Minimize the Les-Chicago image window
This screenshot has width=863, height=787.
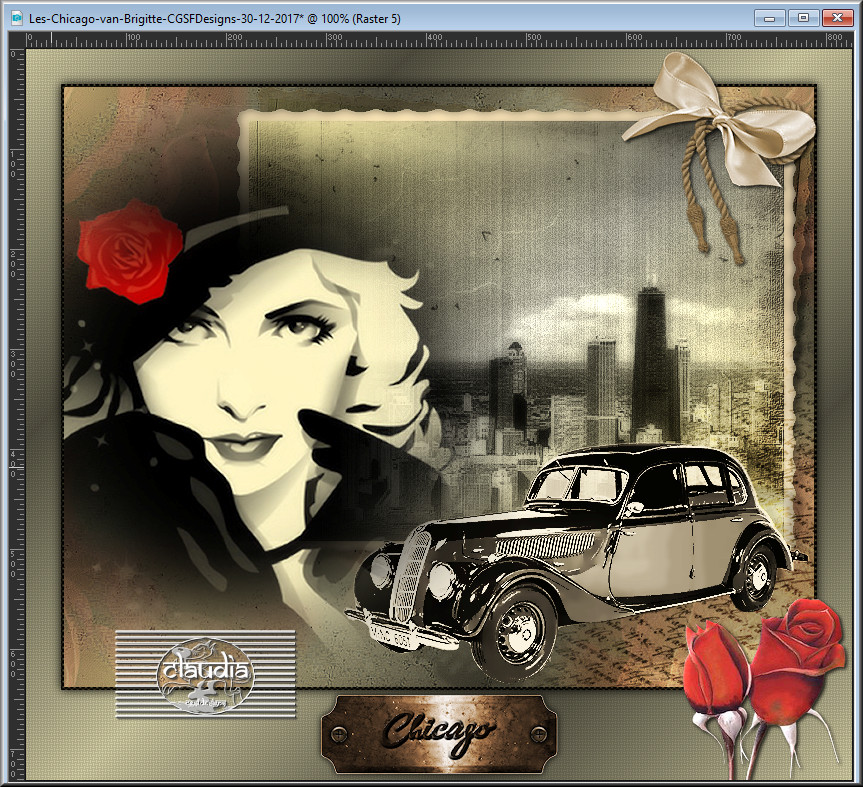769,18
